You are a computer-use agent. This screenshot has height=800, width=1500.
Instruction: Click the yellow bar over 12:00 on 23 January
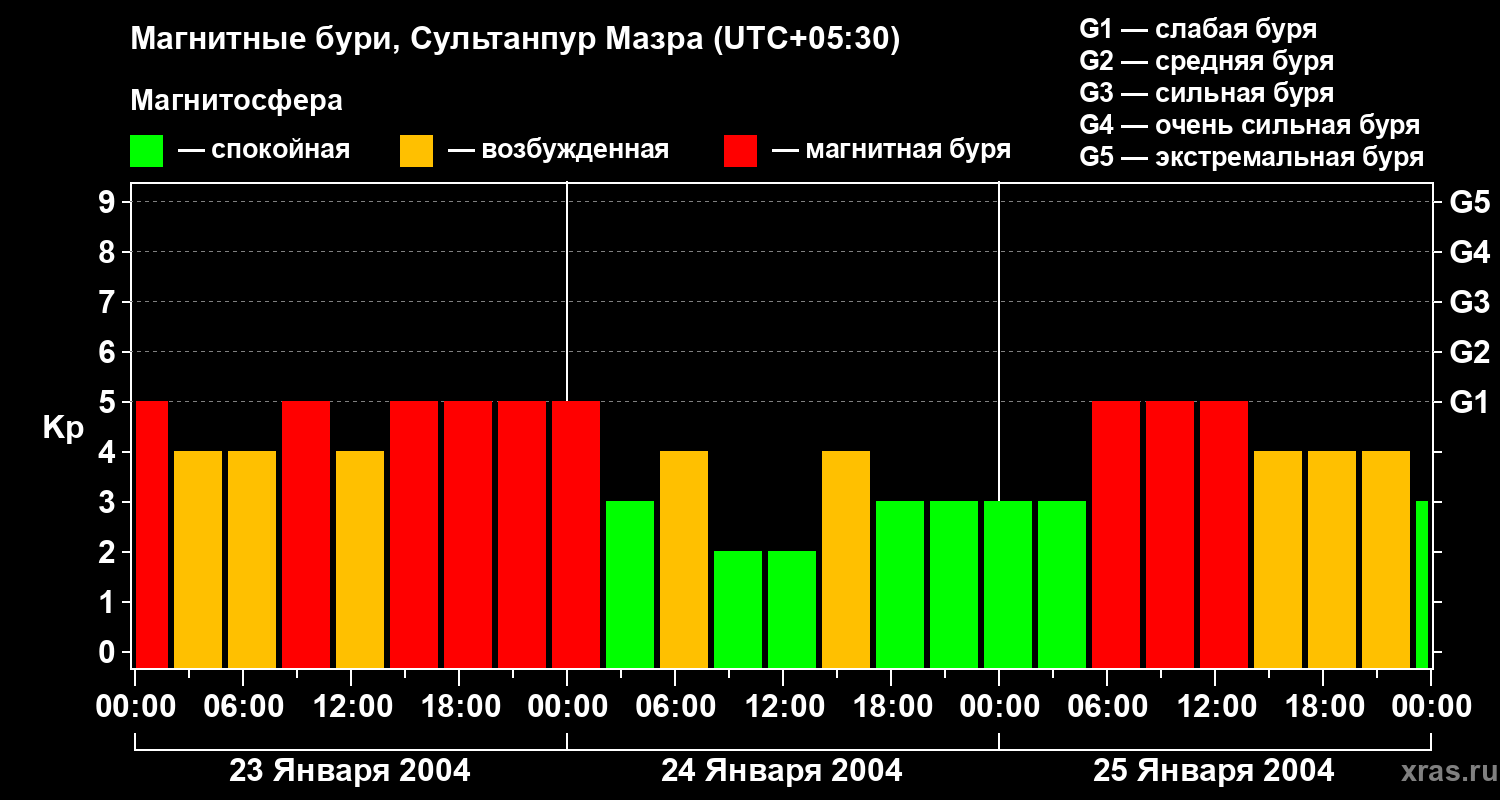[360, 559]
